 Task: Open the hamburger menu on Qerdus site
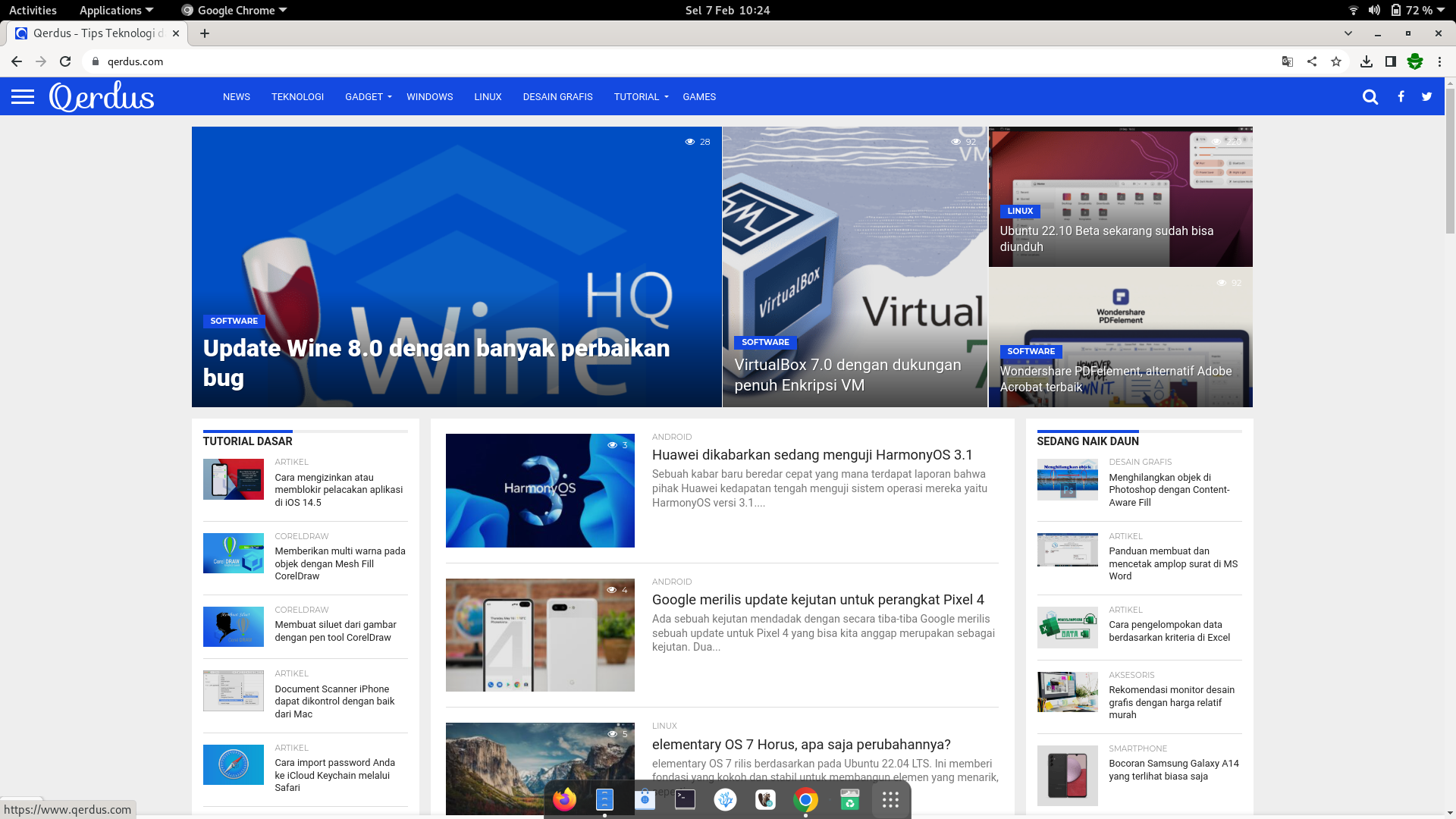[23, 96]
